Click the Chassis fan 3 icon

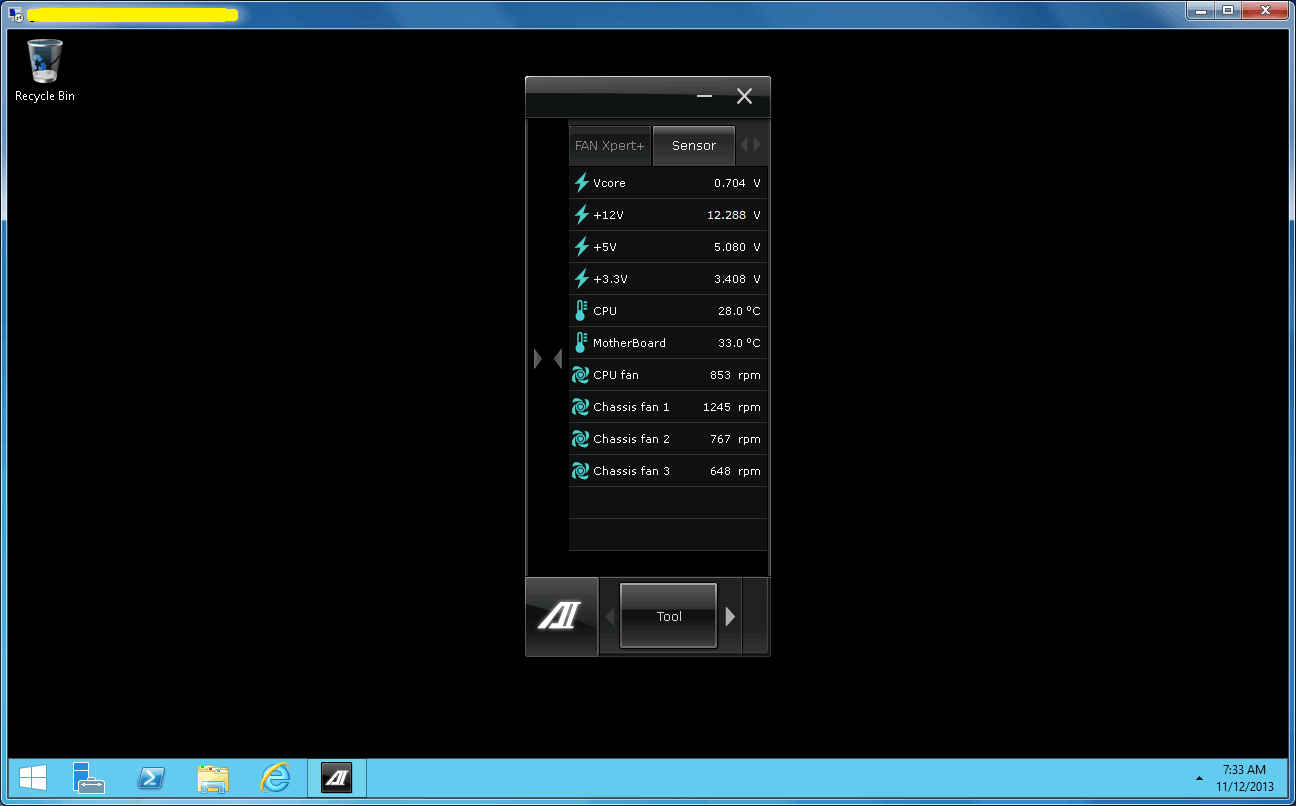[580, 471]
